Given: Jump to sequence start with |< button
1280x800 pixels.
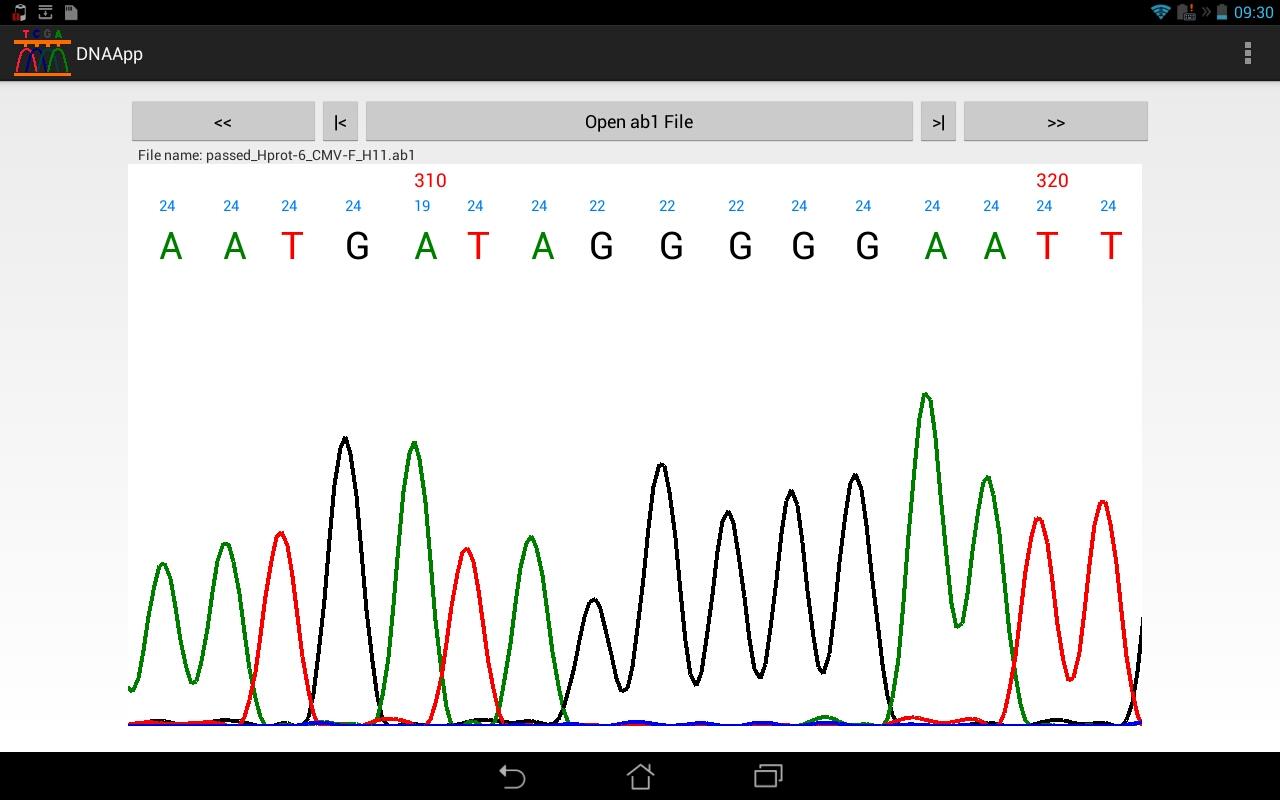Looking at the screenshot, I should click(x=339, y=120).
